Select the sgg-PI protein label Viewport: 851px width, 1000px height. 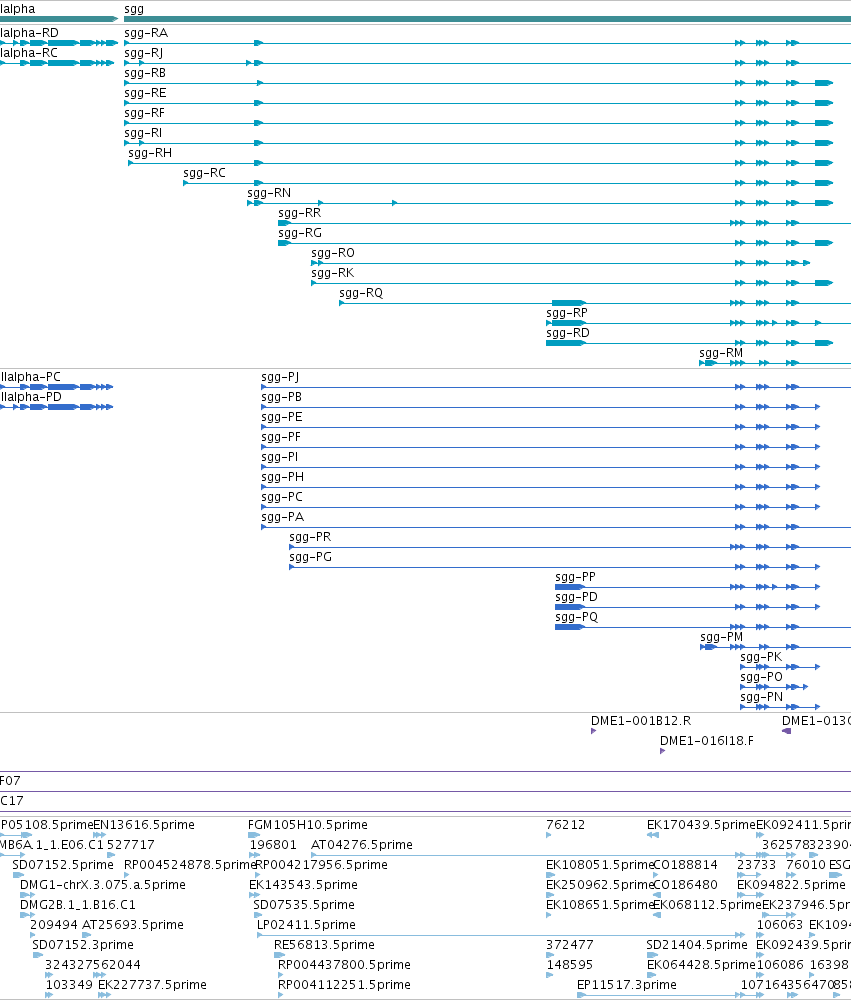pos(279,457)
